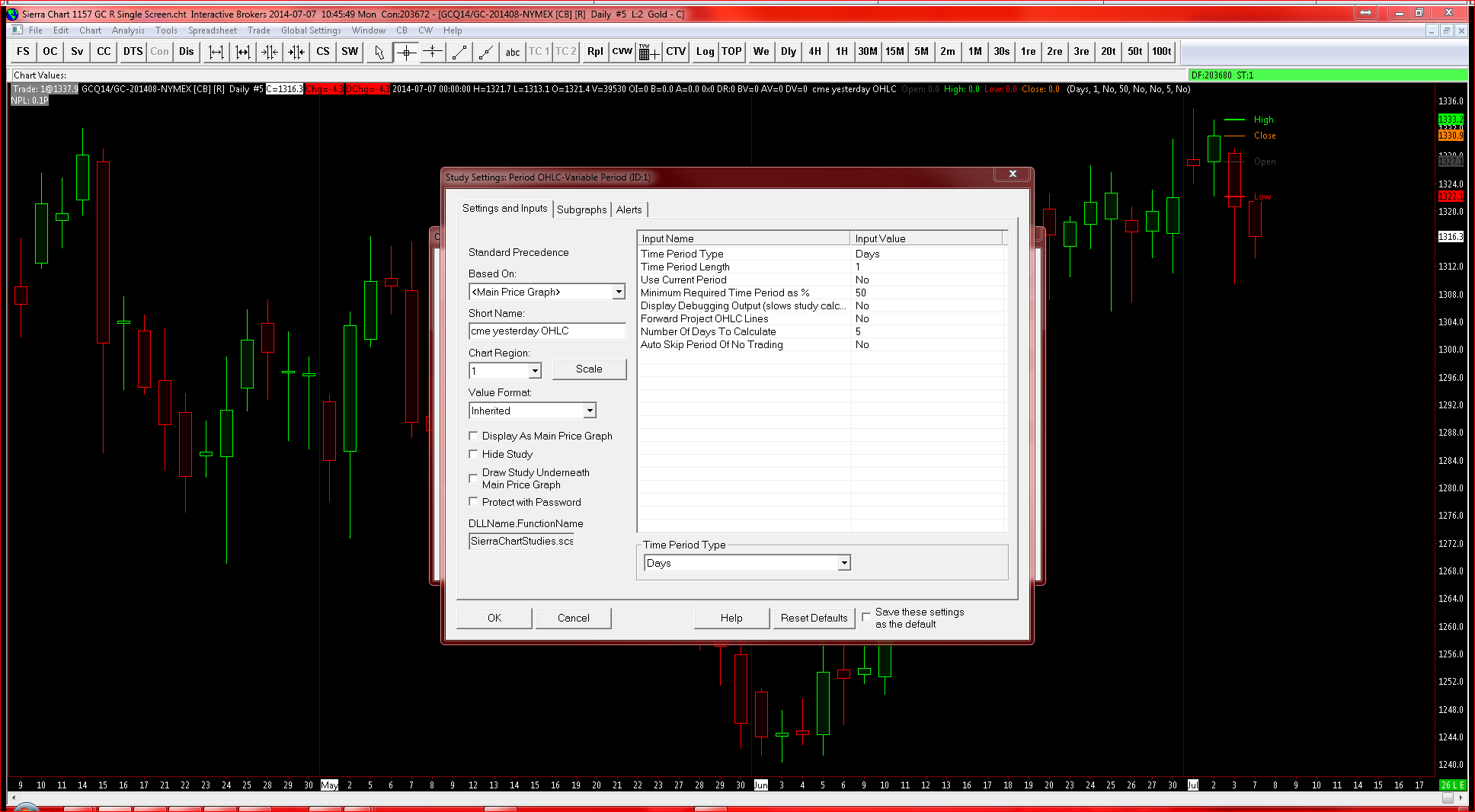Select the Use Current Period row
Screen dimensions: 1475x812
point(823,280)
